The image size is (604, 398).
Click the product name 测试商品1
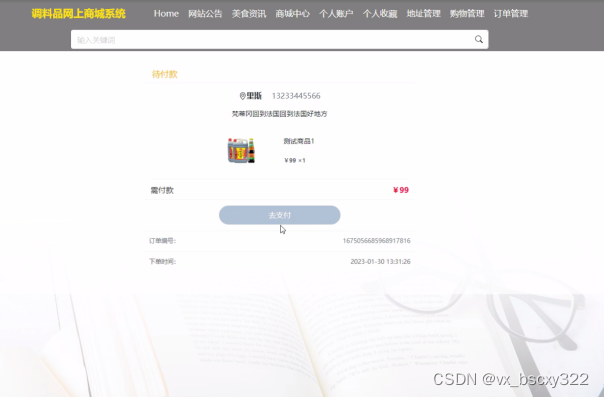pyautogui.click(x=299, y=141)
